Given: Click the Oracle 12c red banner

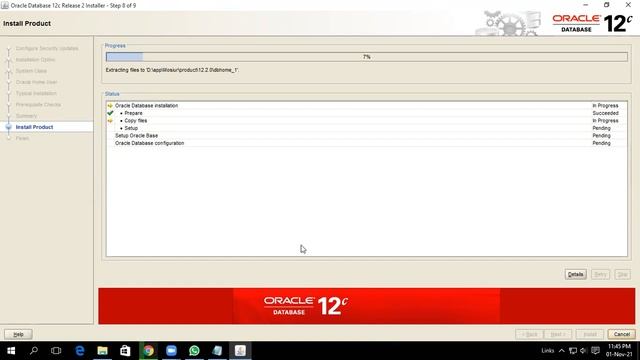Looking at the screenshot, I should point(367,306).
